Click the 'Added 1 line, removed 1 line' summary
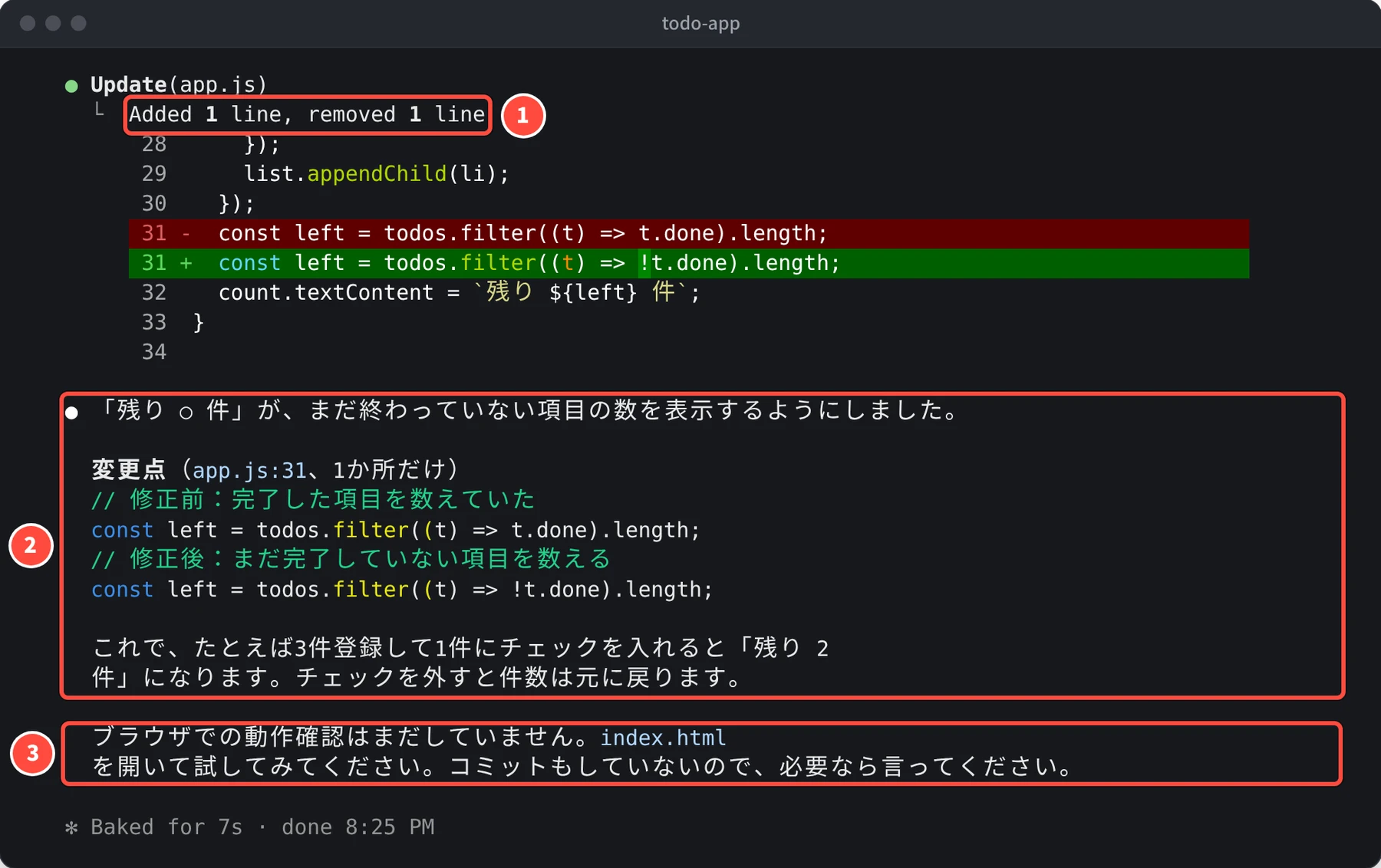This screenshot has width=1381, height=868. (x=307, y=114)
